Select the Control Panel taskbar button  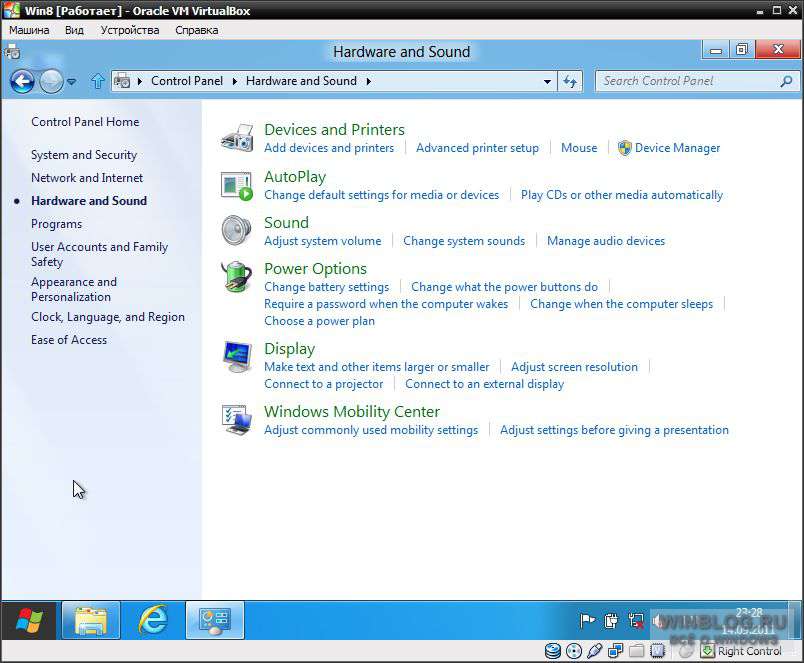tap(215, 620)
